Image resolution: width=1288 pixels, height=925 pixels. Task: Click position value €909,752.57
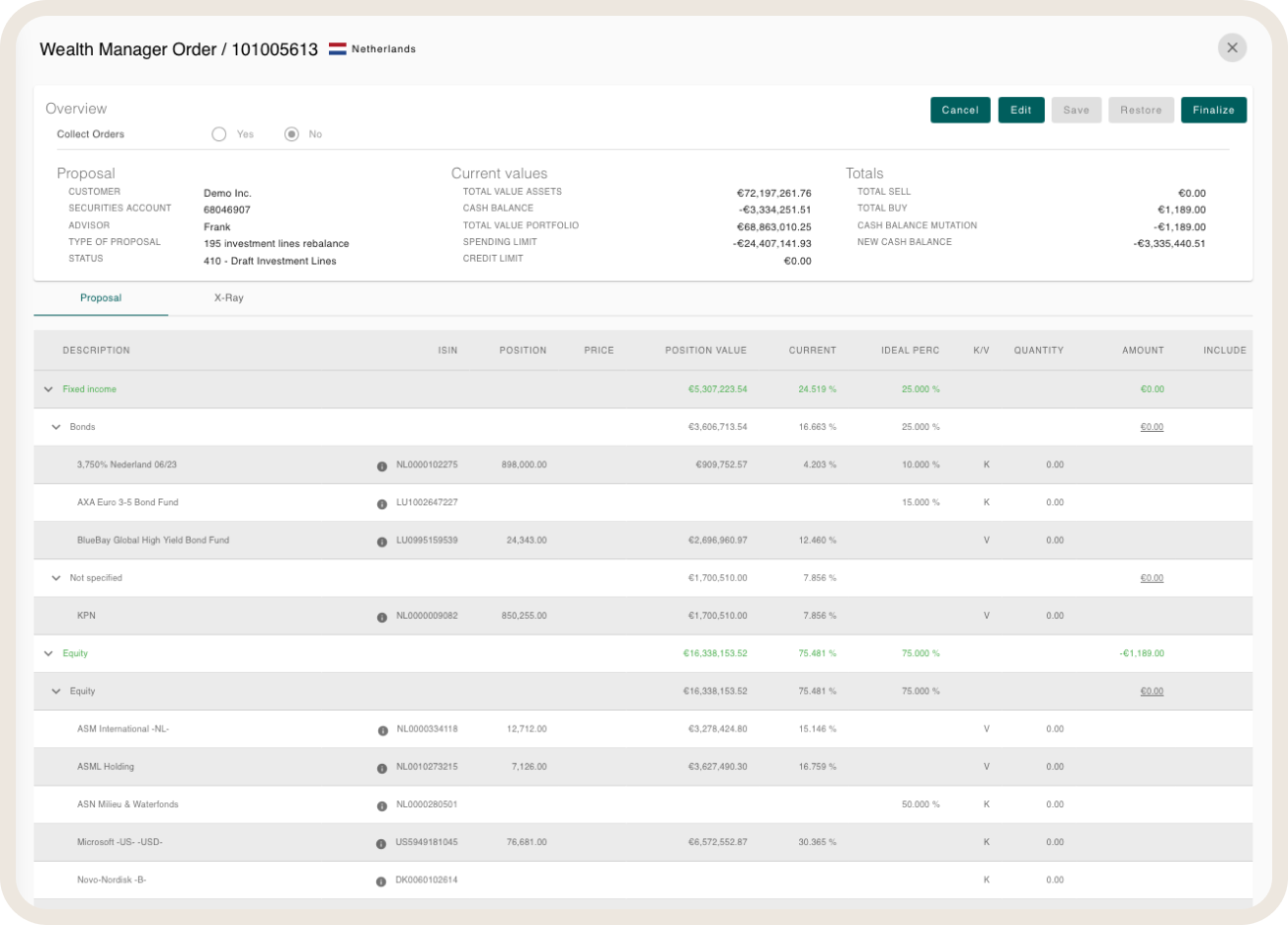click(721, 464)
